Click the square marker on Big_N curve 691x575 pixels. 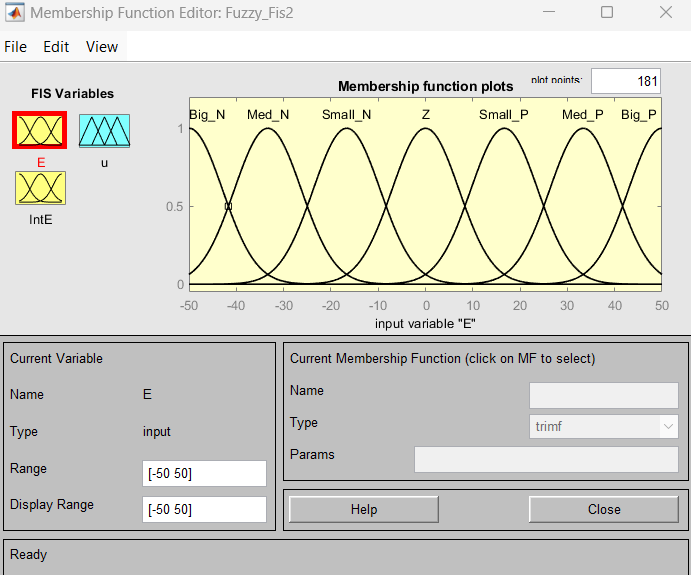[228, 206]
